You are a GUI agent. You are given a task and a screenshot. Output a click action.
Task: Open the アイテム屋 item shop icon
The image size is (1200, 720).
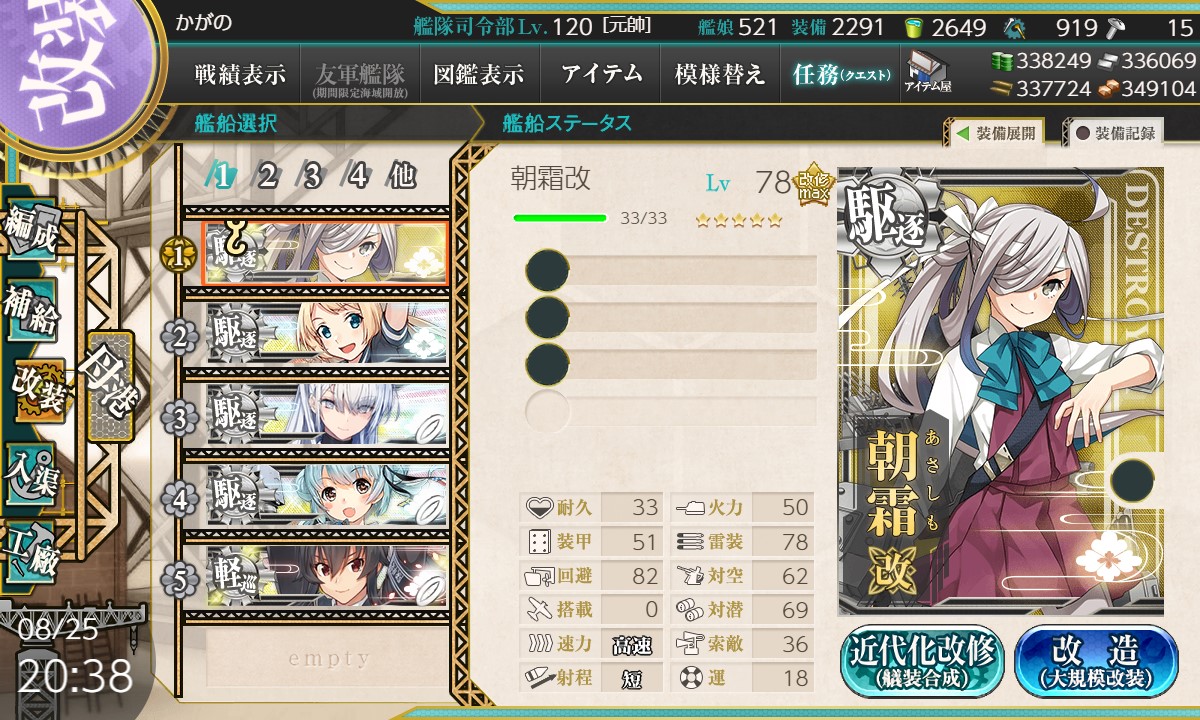tap(927, 71)
